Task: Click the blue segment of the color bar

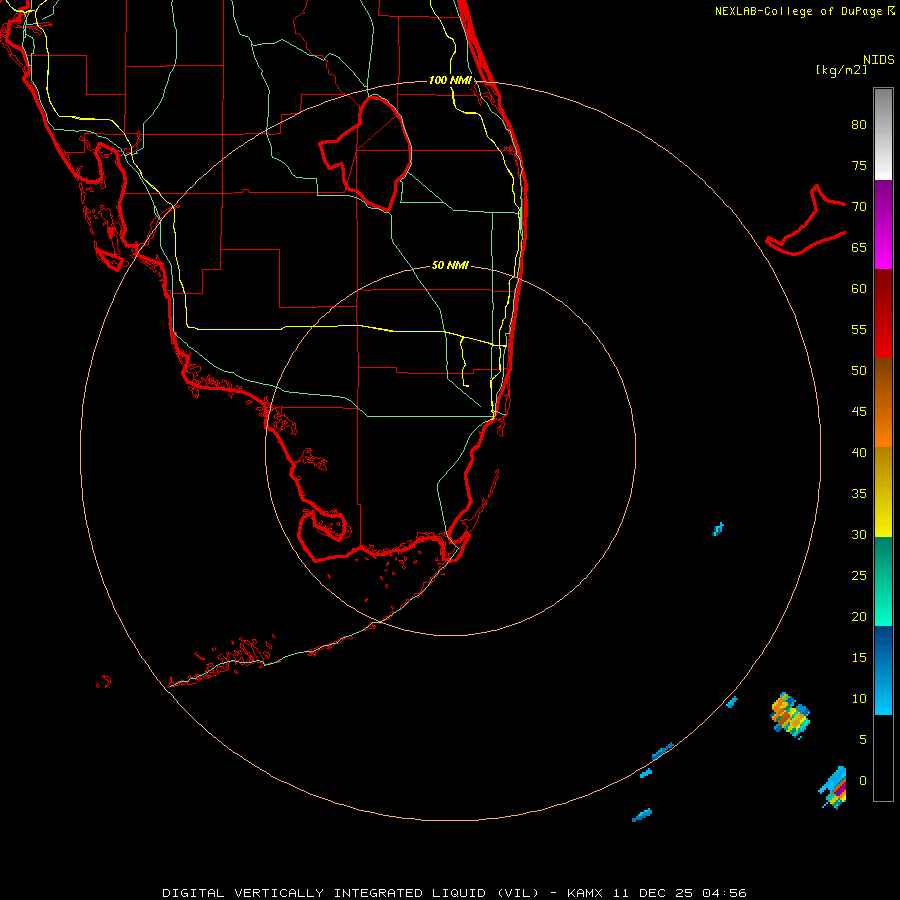Action: coord(883,670)
